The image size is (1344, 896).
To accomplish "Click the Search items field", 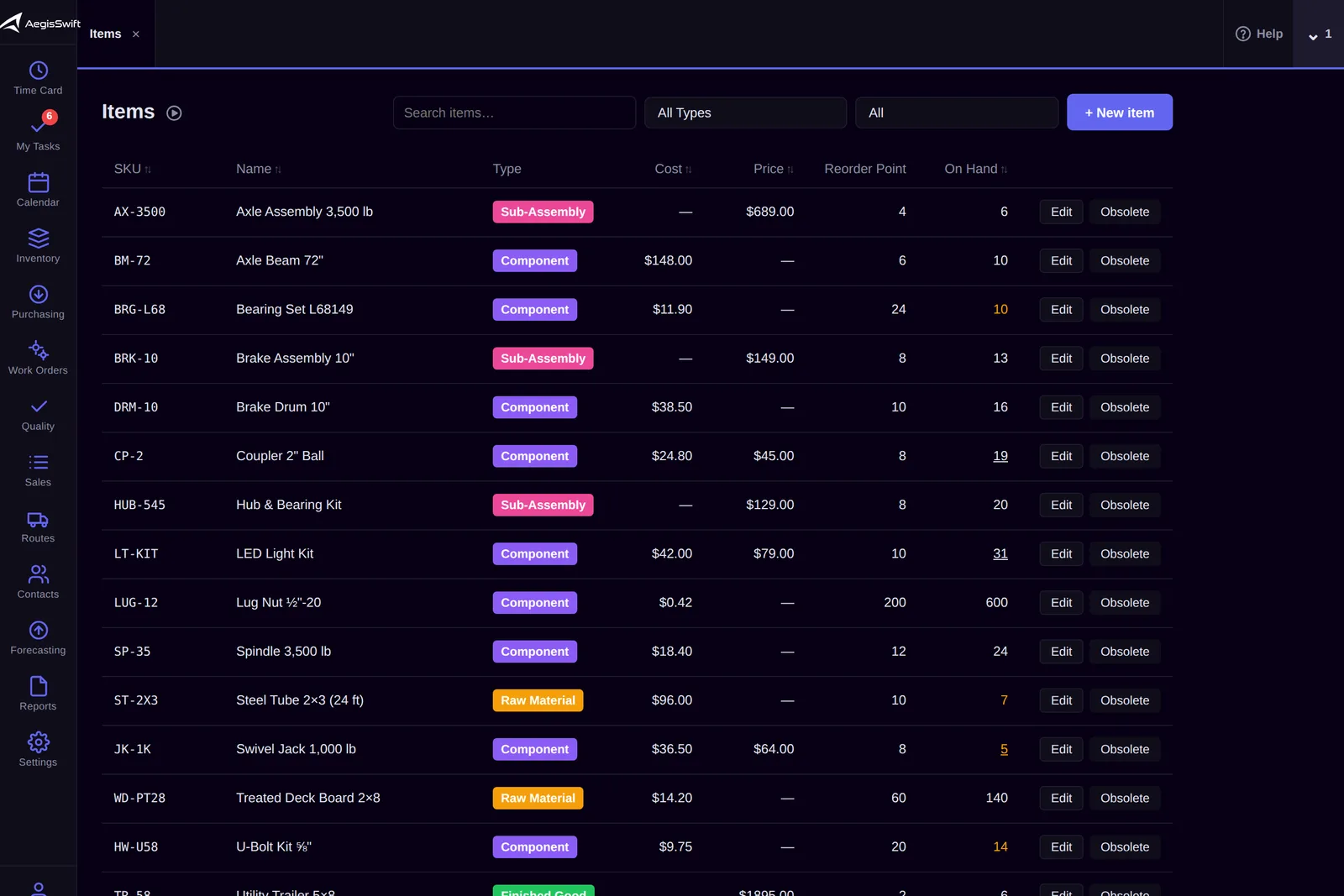I will click(x=514, y=113).
